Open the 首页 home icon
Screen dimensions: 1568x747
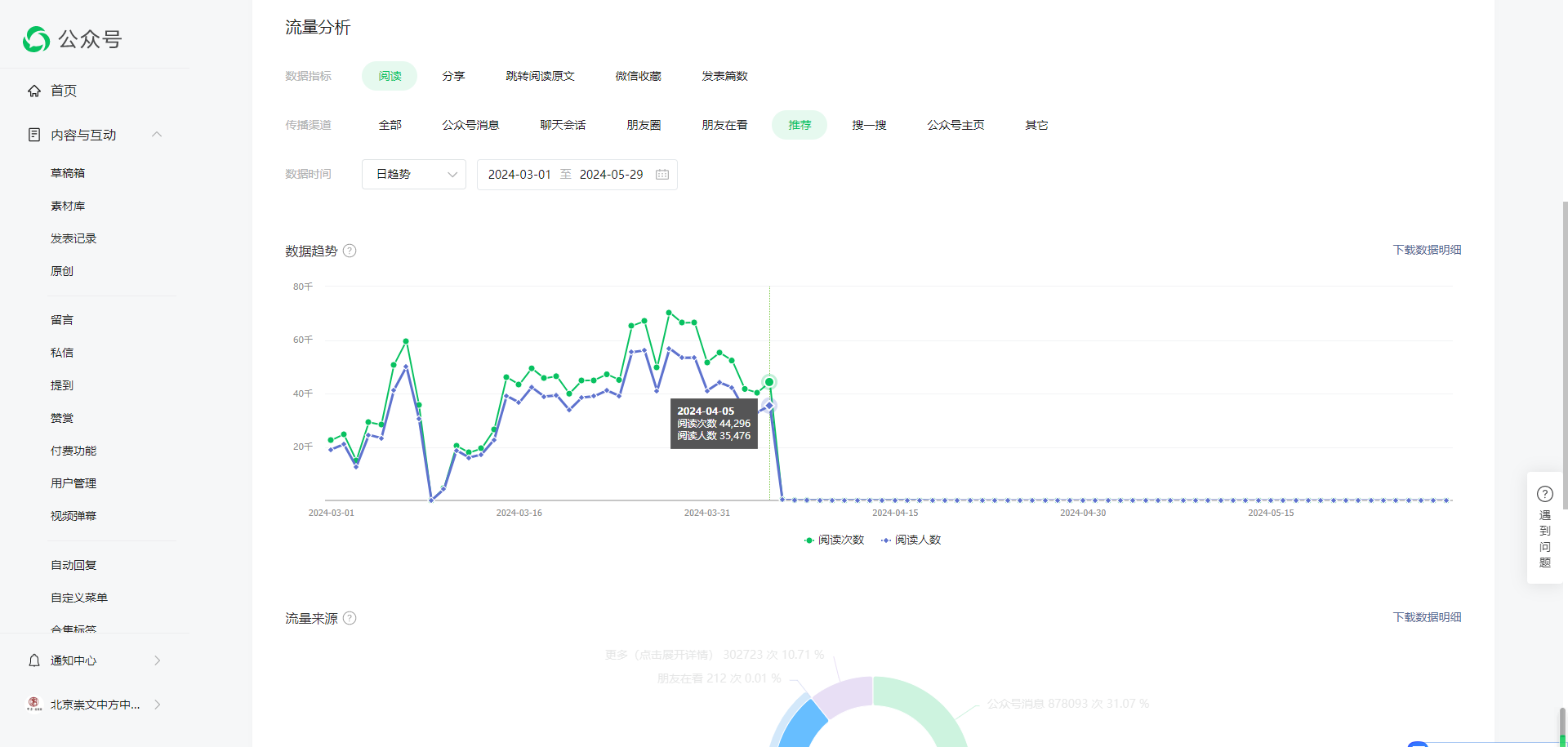tap(34, 91)
